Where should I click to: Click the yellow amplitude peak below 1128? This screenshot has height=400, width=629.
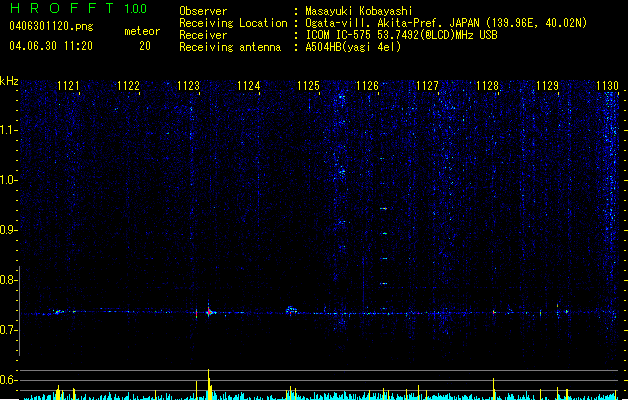tap(494, 388)
